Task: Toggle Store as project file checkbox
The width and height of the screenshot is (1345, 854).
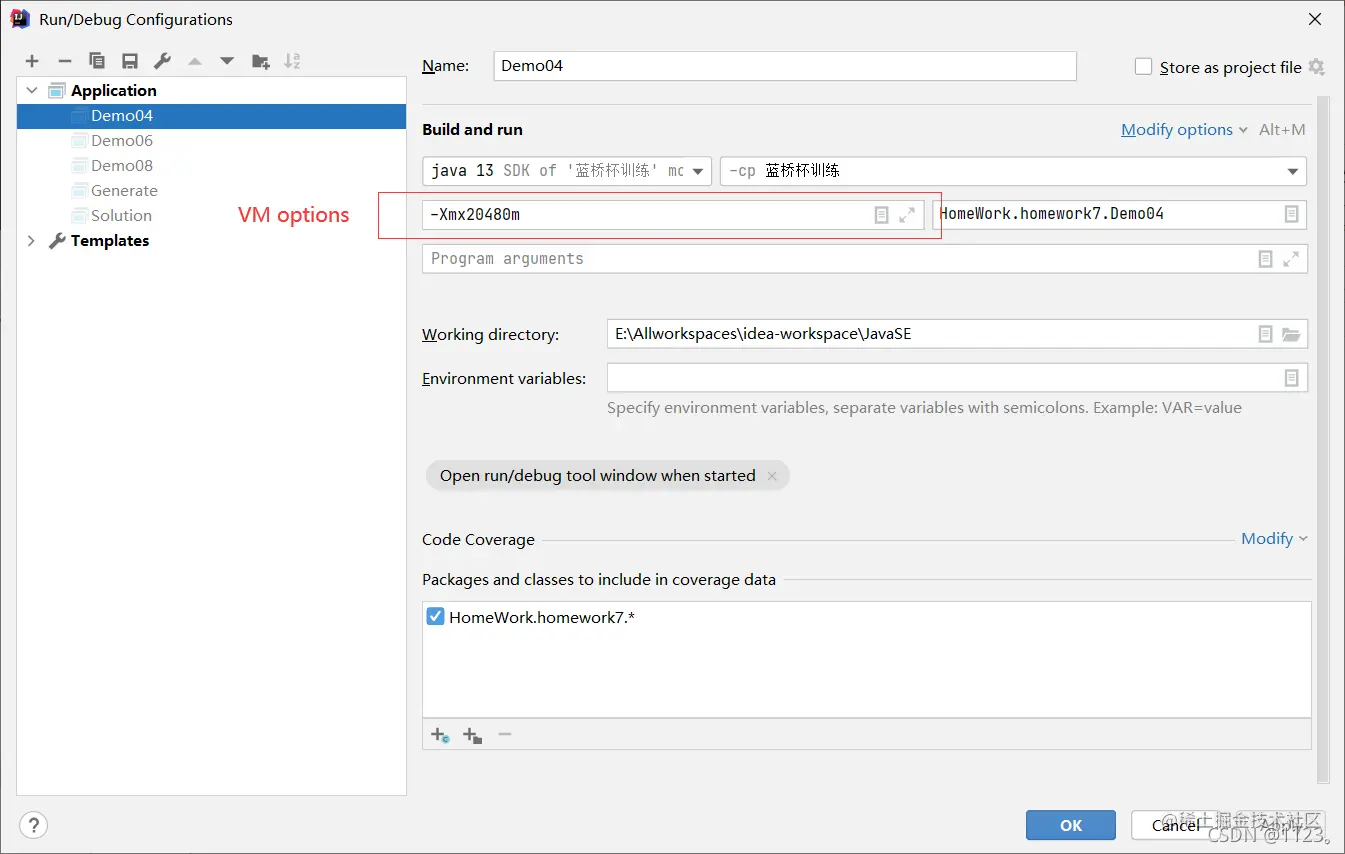Action: (x=1144, y=67)
